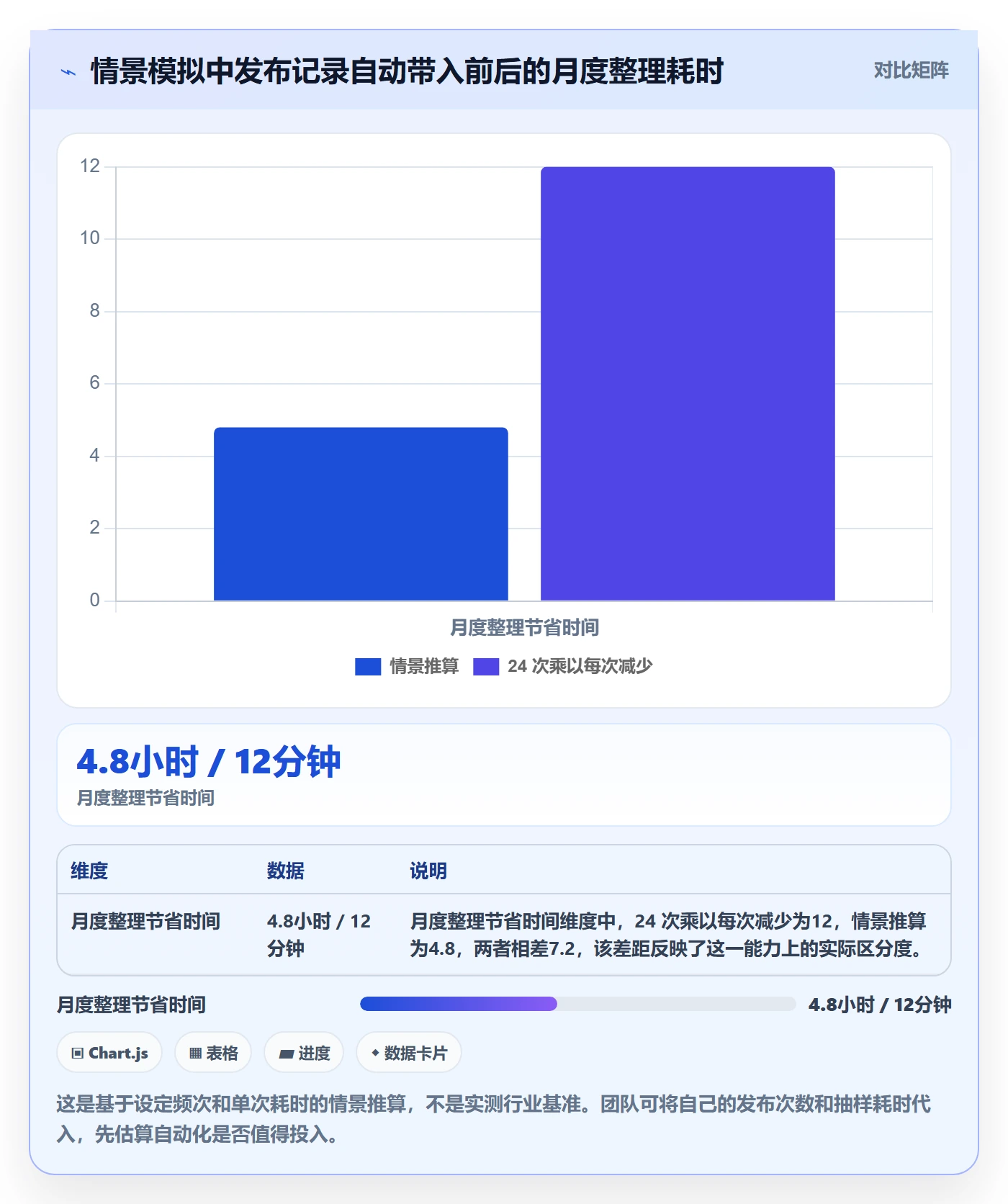Click the 月度整理节省时间 table row cell
Image resolution: width=1008 pixels, height=1204 pixels.
click(x=145, y=921)
